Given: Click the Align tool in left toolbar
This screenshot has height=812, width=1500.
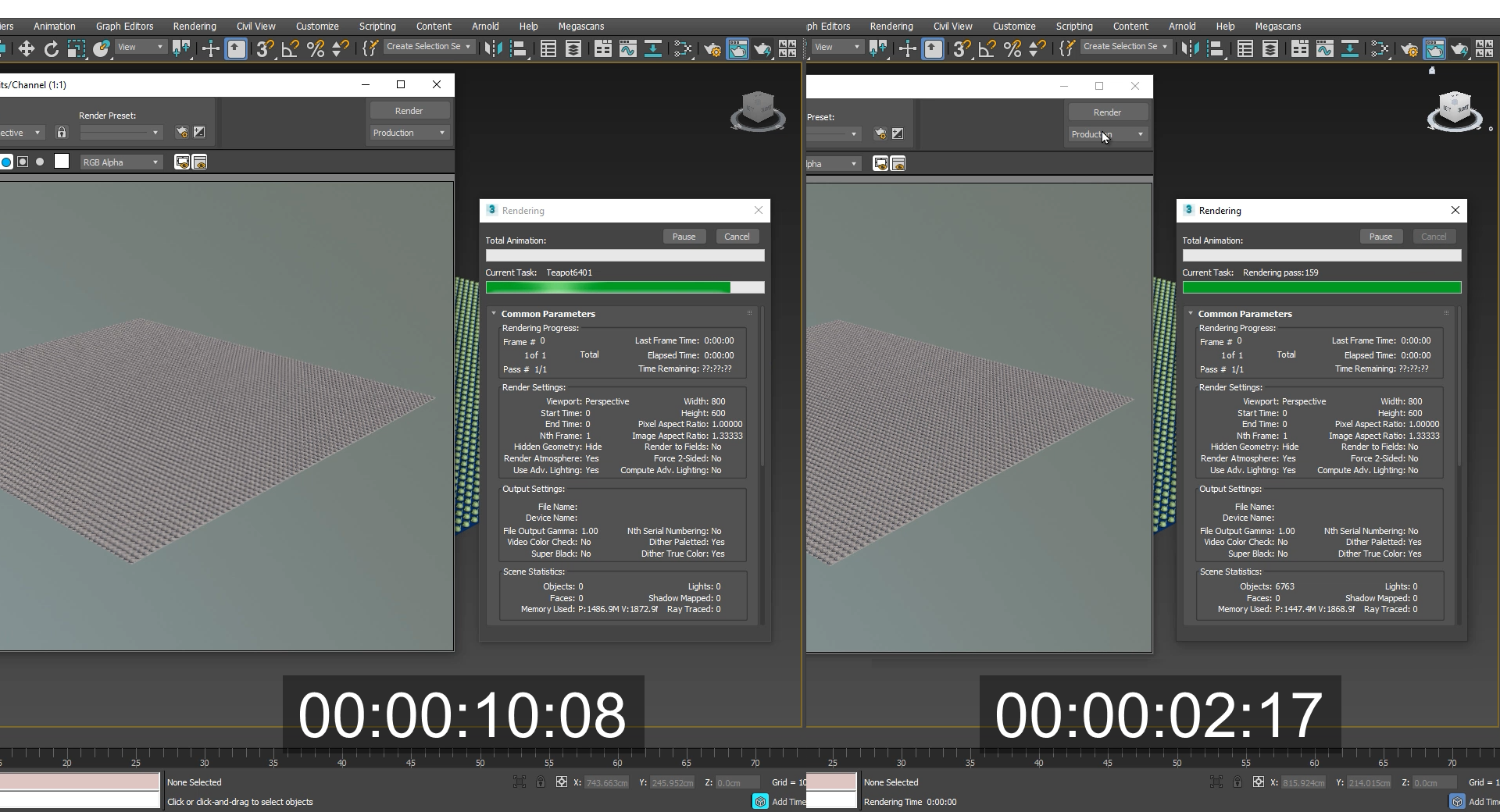Looking at the screenshot, I should pyautogui.click(x=517, y=49).
